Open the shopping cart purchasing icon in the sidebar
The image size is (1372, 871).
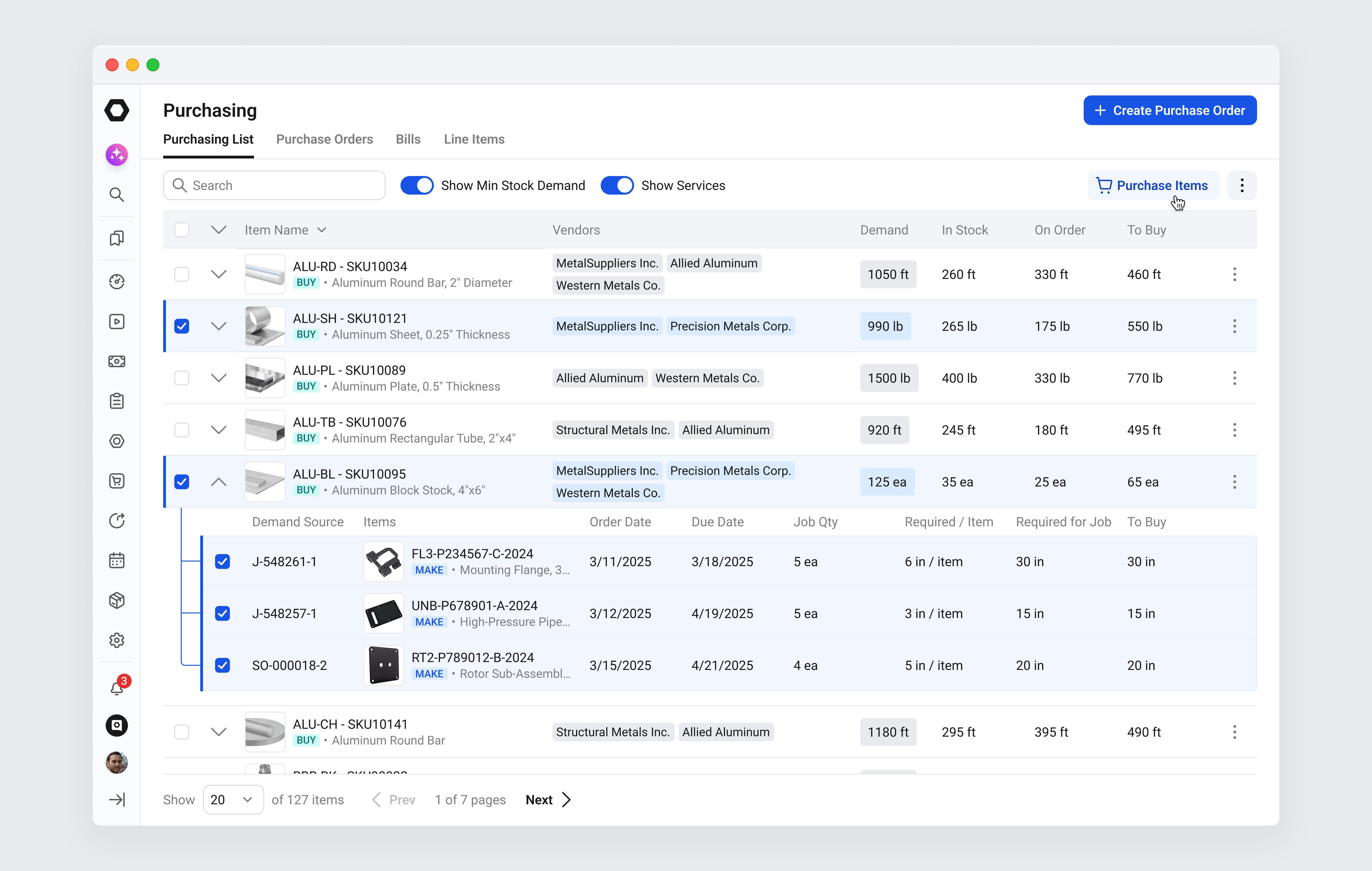(117, 481)
